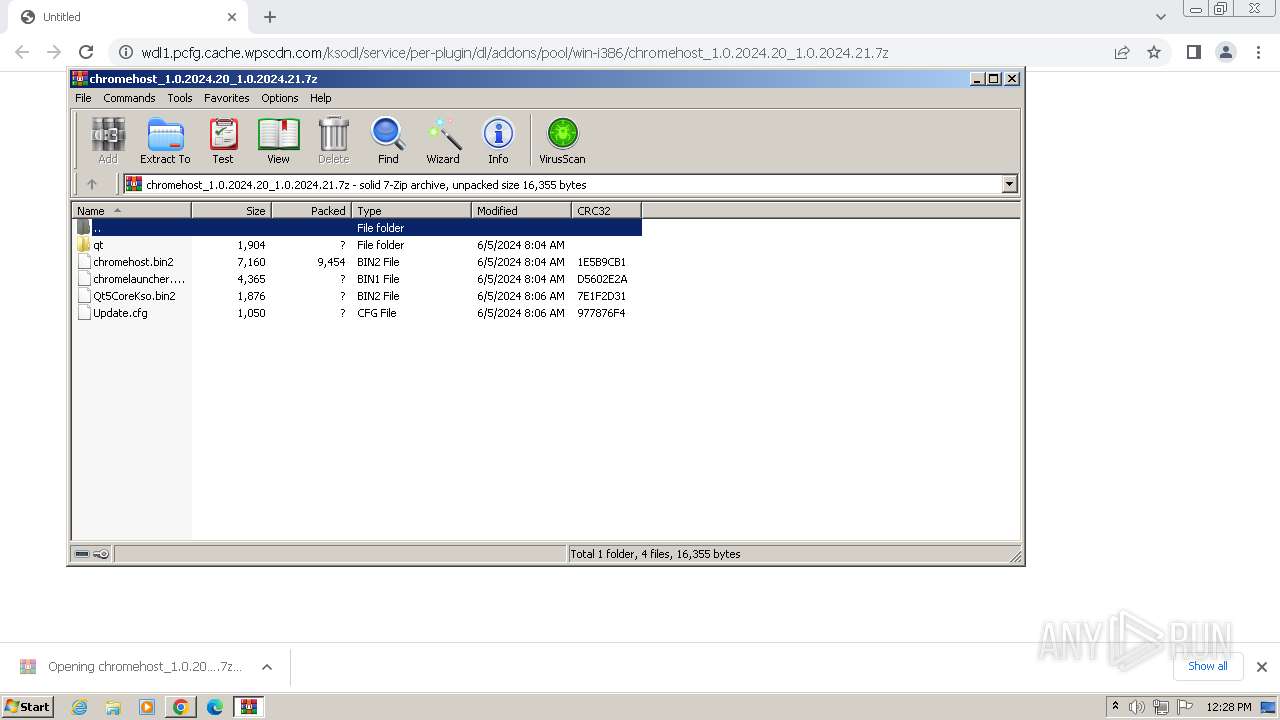Click the WinRAR taskbar button
This screenshot has height=720, width=1280.
249,707
